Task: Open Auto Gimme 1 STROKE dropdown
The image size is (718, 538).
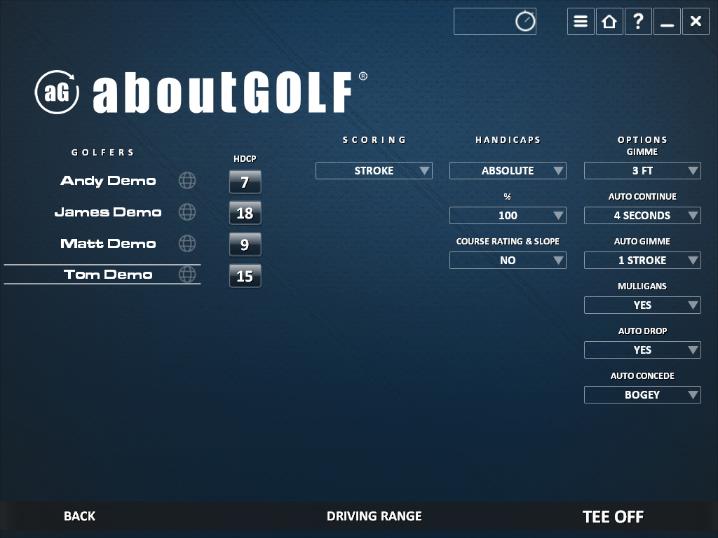Action: coord(642,261)
